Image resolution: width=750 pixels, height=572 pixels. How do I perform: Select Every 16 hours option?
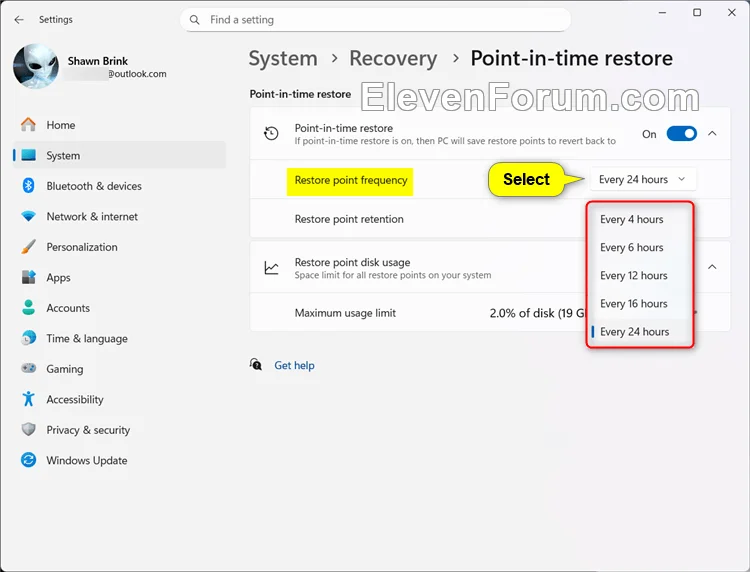[640, 304]
